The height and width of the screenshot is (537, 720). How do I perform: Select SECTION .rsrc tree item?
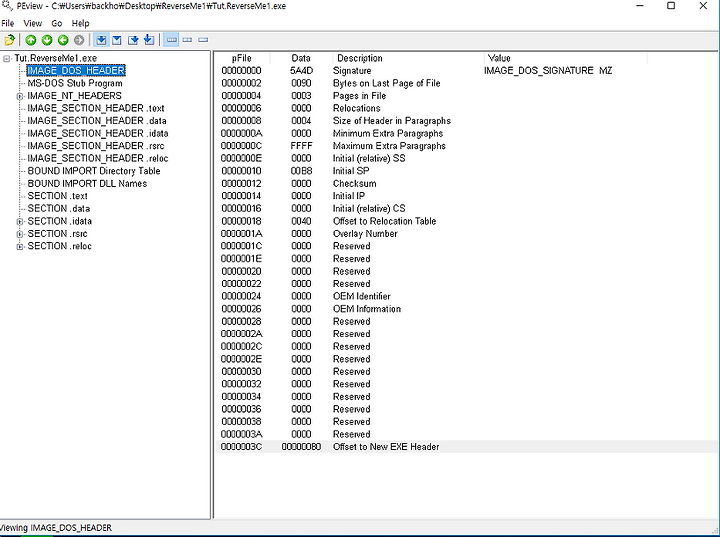click(57, 233)
